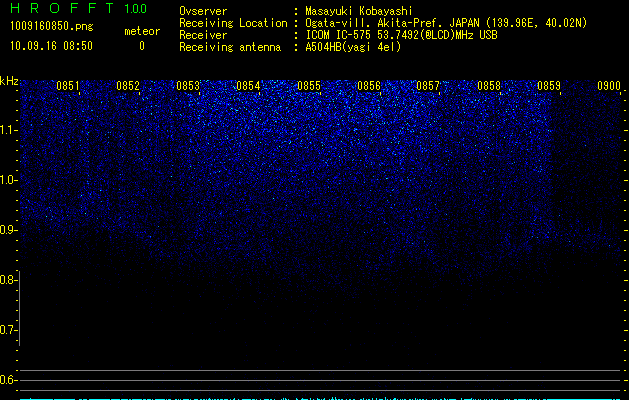Click the 0852 time marker
The height and width of the screenshot is (400, 629).
(128, 86)
